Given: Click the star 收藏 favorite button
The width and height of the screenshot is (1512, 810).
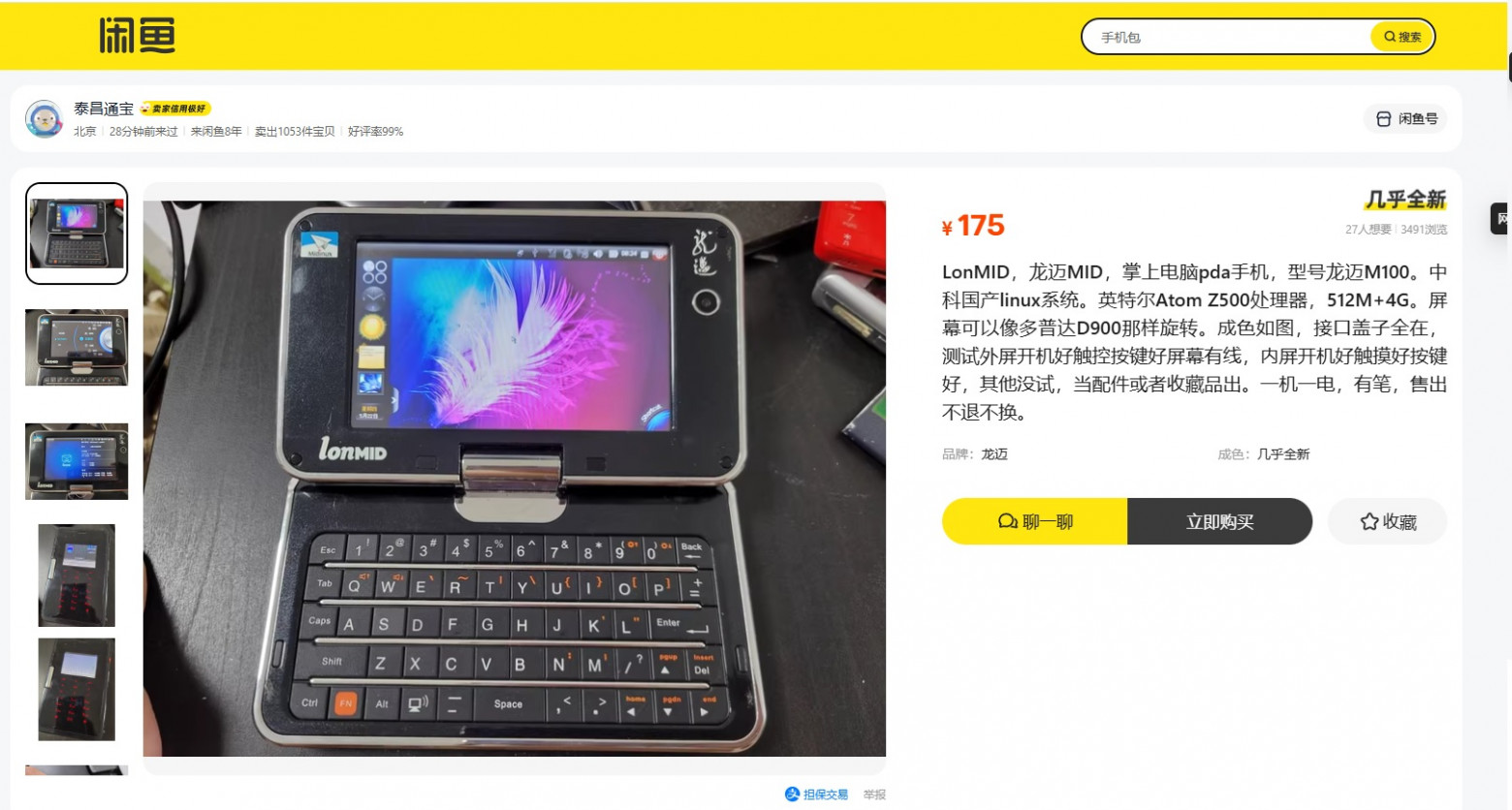Looking at the screenshot, I should click(x=1387, y=521).
